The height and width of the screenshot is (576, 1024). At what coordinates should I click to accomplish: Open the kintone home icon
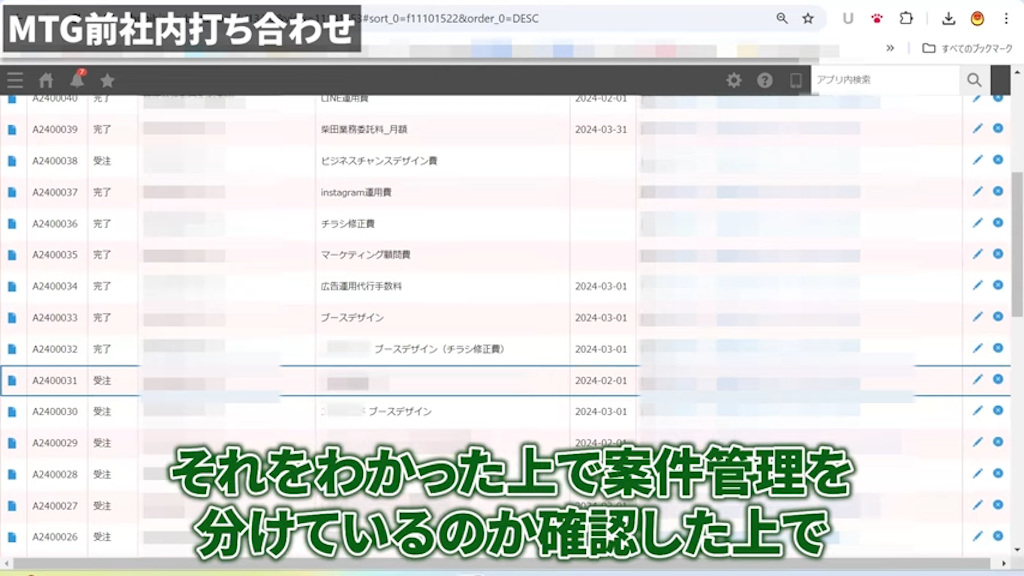(x=45, y=80)
